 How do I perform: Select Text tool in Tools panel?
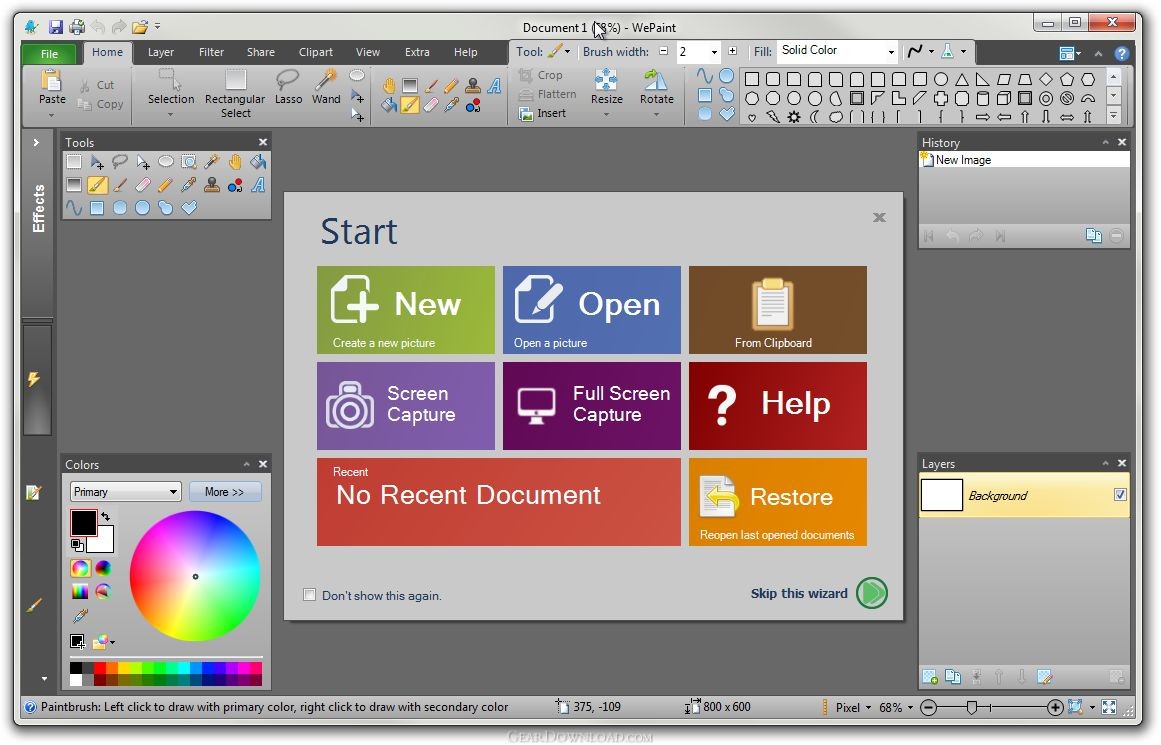pyautogui.click(x=258, y=185)
